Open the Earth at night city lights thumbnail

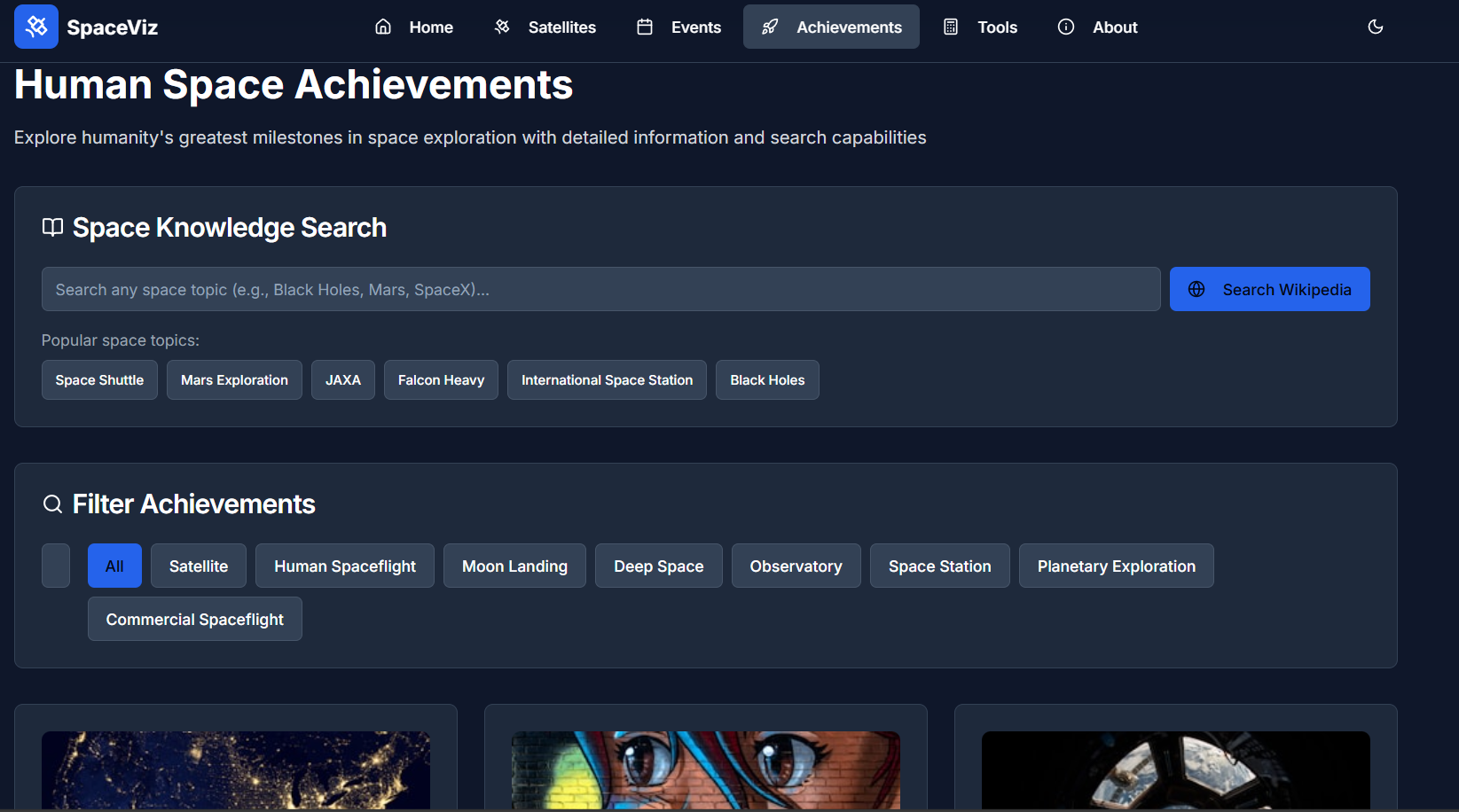(x=236, y=769)
